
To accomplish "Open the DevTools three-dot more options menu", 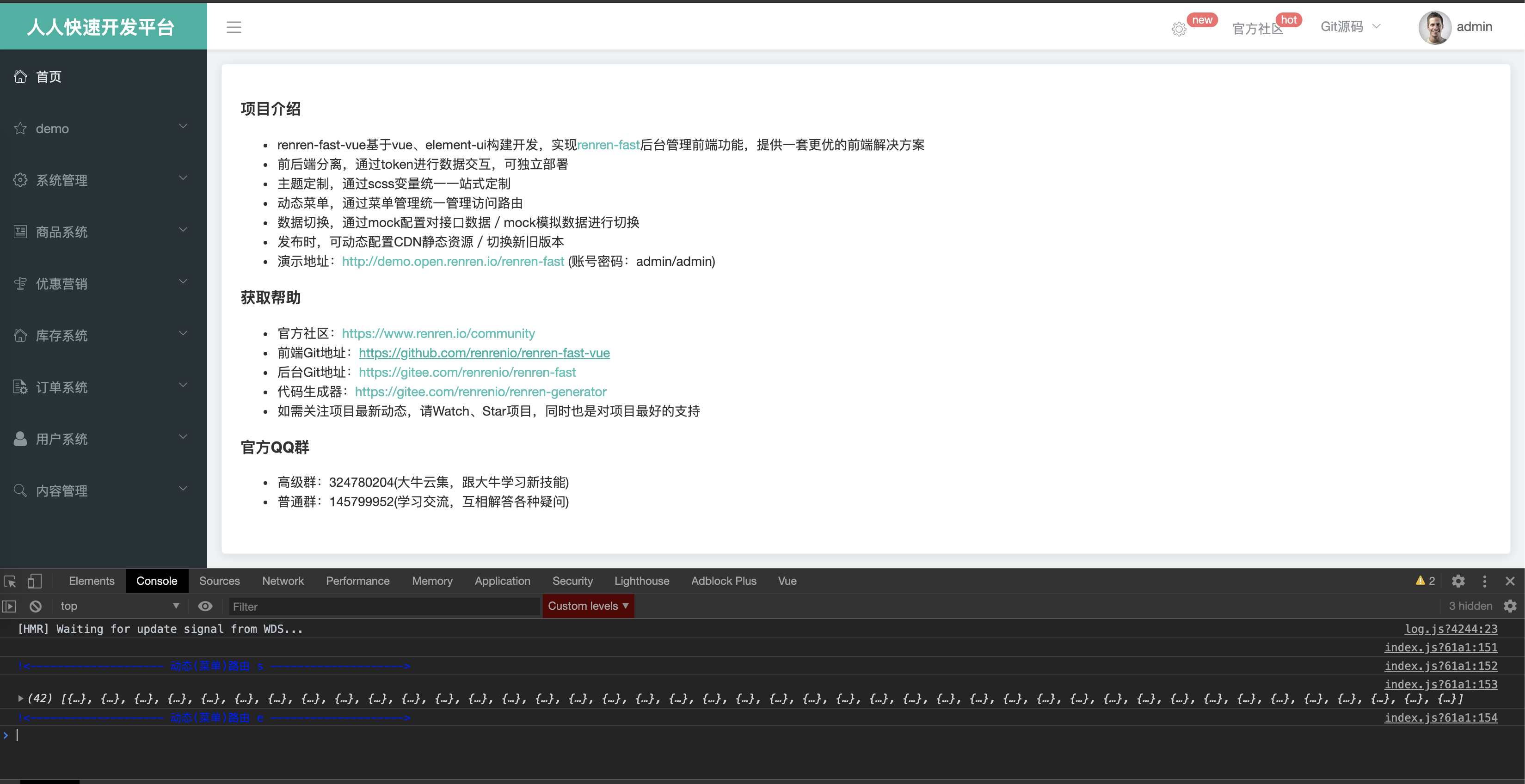I will (1484, 581).
